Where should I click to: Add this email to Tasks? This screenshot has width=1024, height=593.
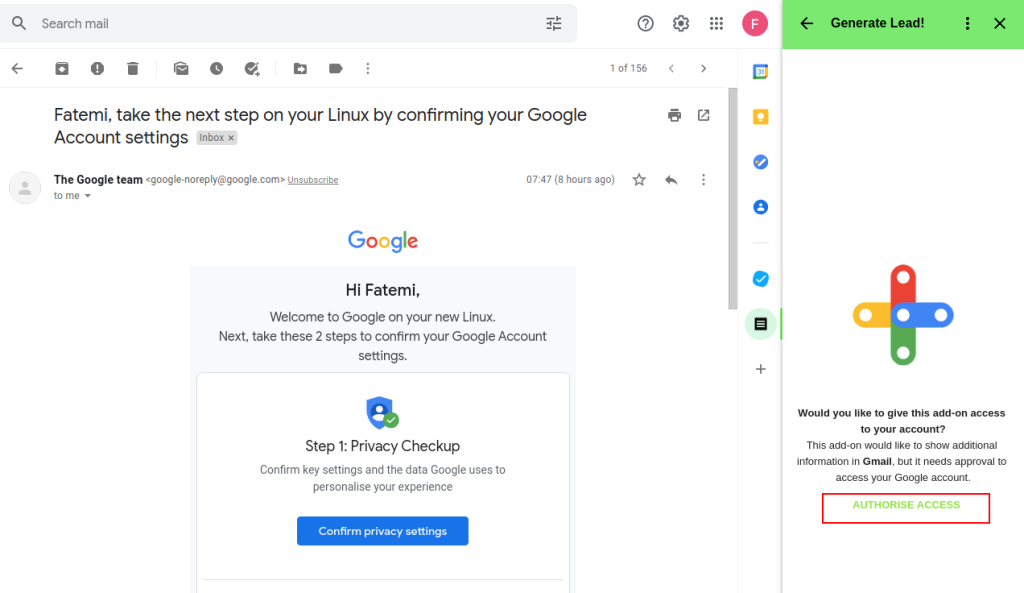[x=252, y=68]
